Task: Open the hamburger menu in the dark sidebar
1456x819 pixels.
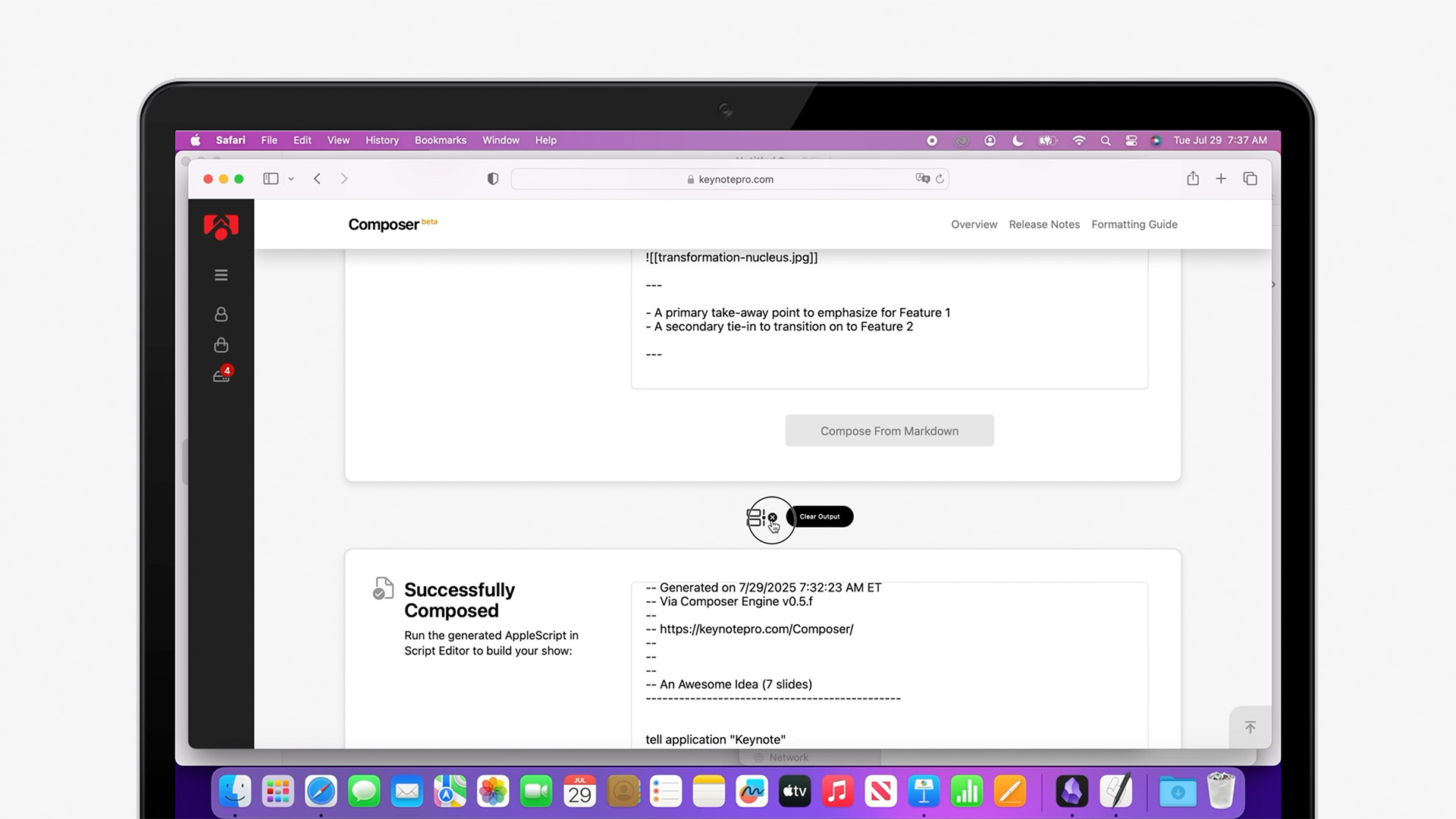Action: tap(221, 275)
